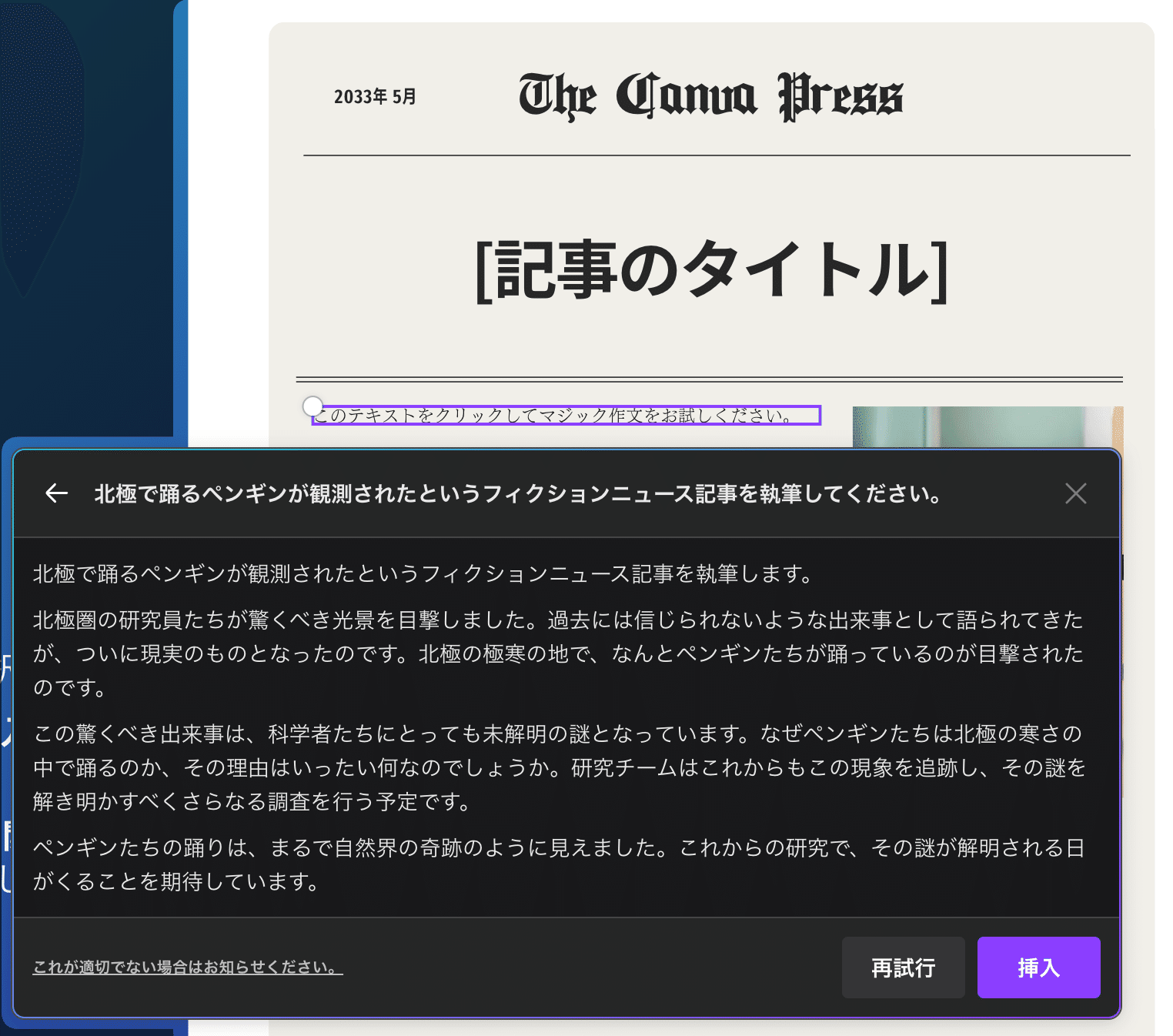This screenshot has width=1173, height=1036.
Task: Select the double divider line below the title
Action: coord(708,379)
